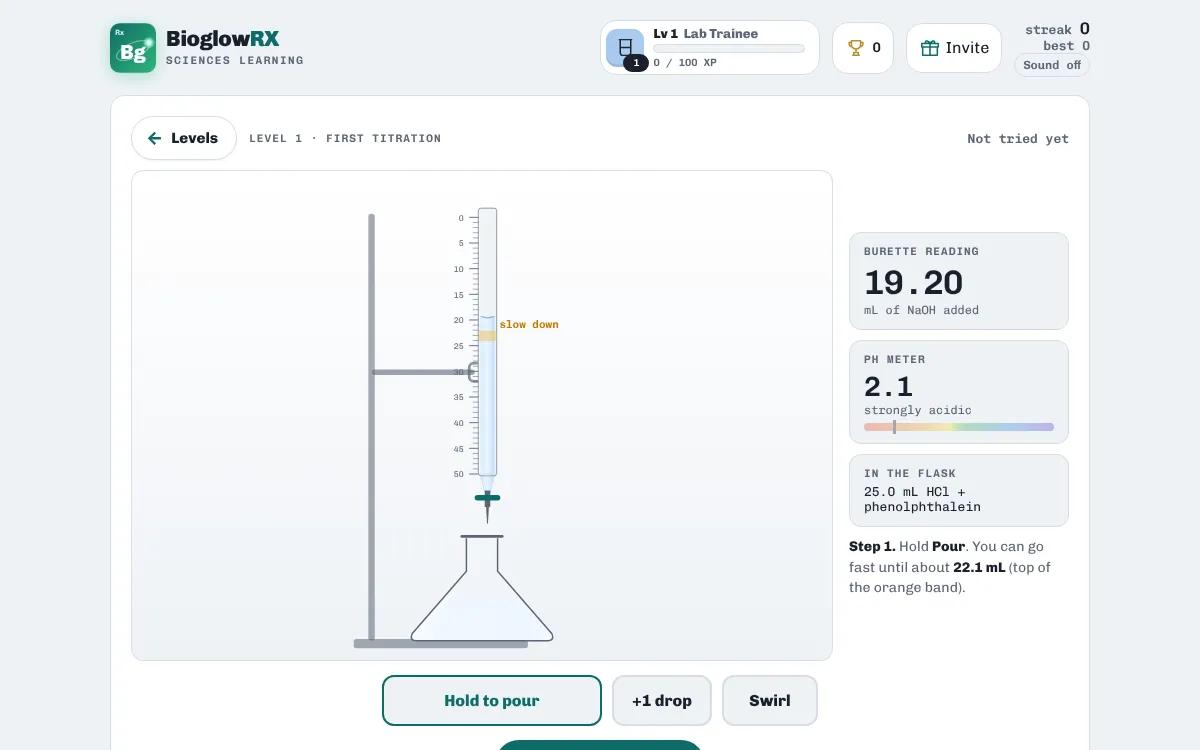Image resolution: width=1200 pixels, height=750 pixels.
Task: Click the Lab Trainee beaker avatar icon
Action: pos(625,47)
